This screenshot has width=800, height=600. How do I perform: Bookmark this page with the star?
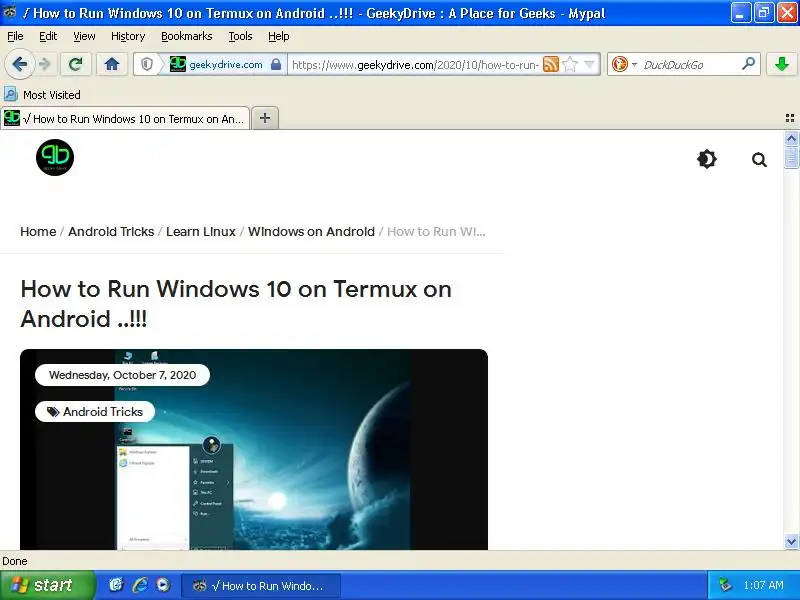570,64
